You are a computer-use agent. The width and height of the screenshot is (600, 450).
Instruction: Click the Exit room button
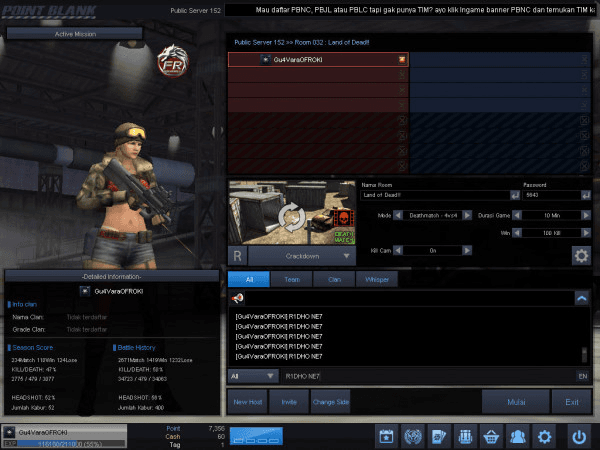[x=572, y=402]
